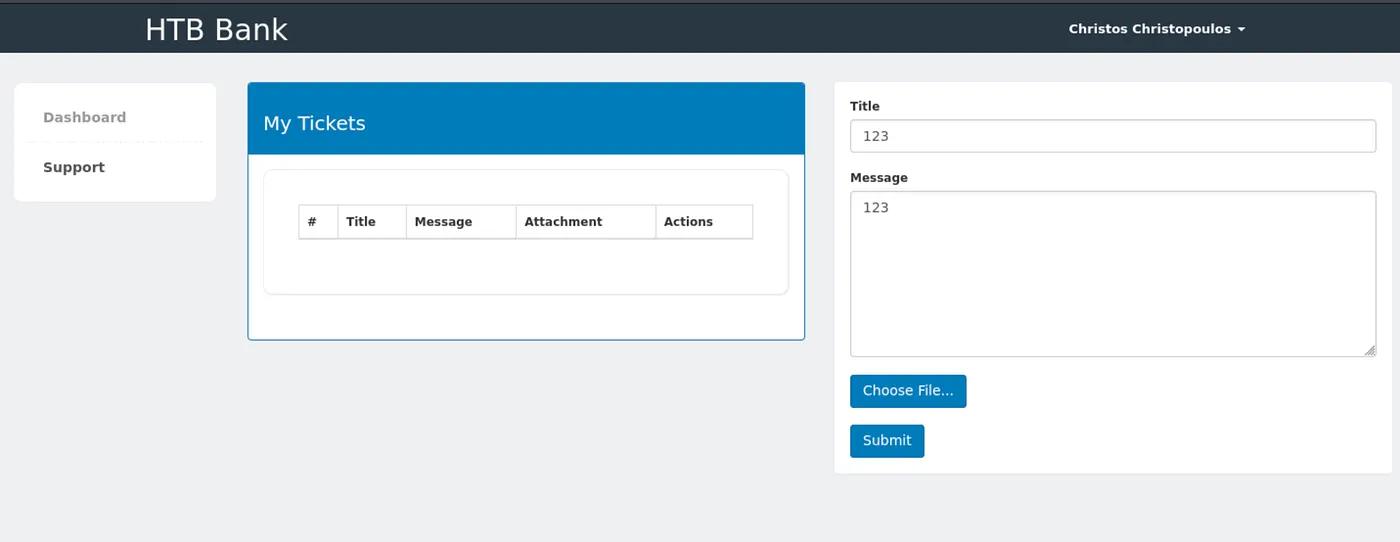Go to the HTB Bank home logo
1400x542 pixels.
tap(216, 29)
